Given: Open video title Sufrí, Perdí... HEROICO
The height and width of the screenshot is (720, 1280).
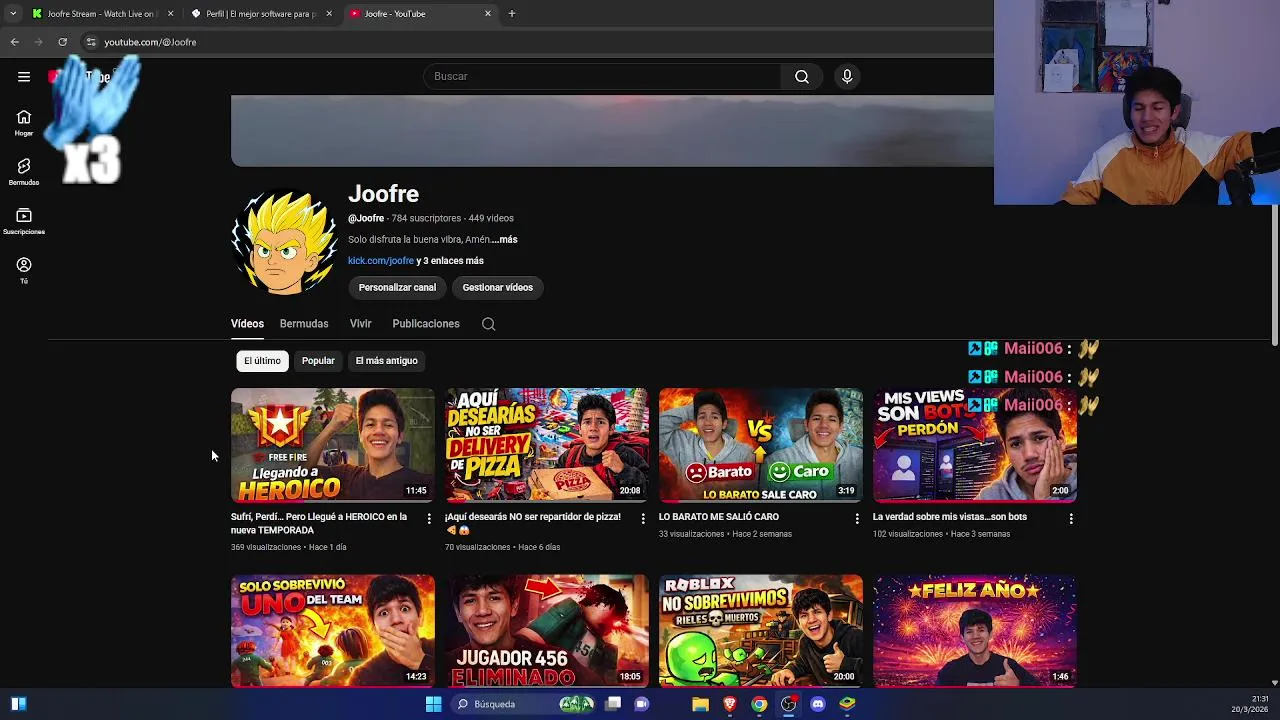Looking at the screenshot, I should click(319, 524).
